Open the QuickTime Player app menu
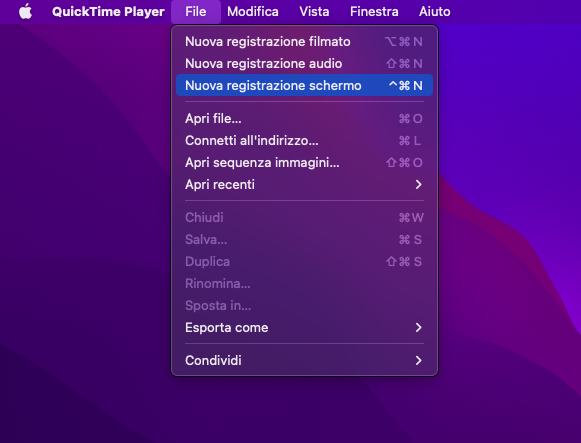 click(x=108, y=11)
